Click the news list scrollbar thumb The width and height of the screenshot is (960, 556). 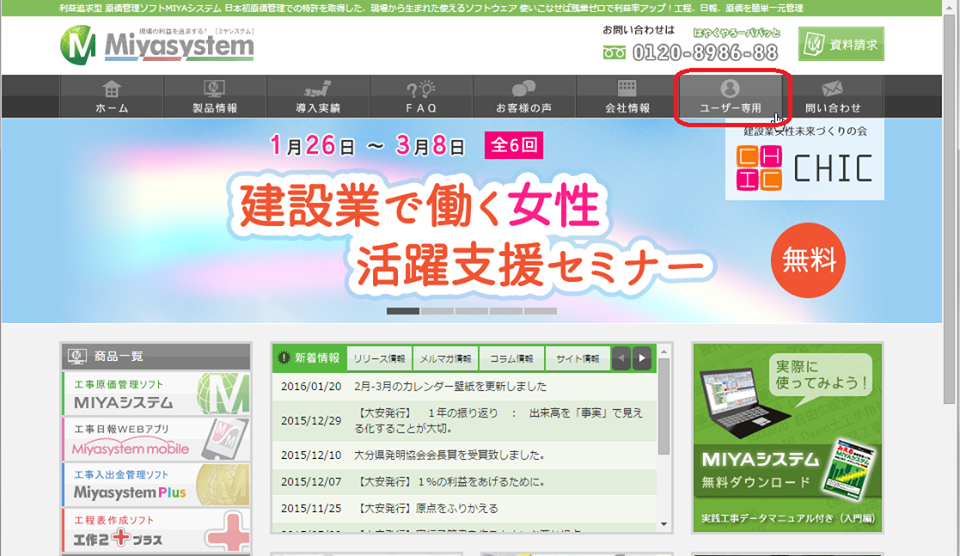click(664, 407)
